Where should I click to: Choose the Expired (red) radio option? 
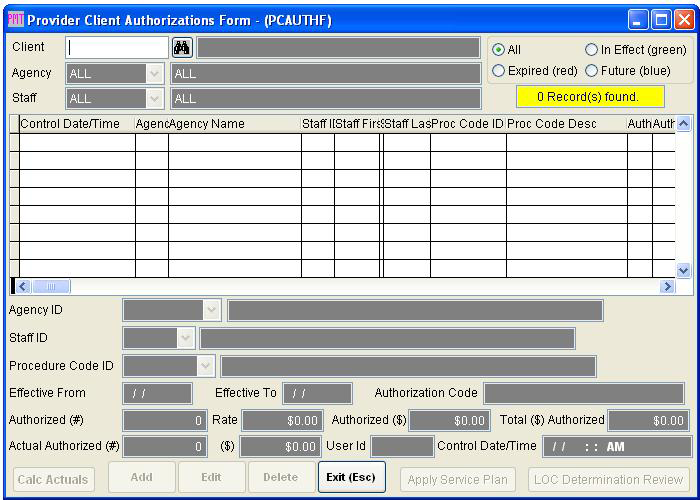pyautogui.click(x=498, y=70)
